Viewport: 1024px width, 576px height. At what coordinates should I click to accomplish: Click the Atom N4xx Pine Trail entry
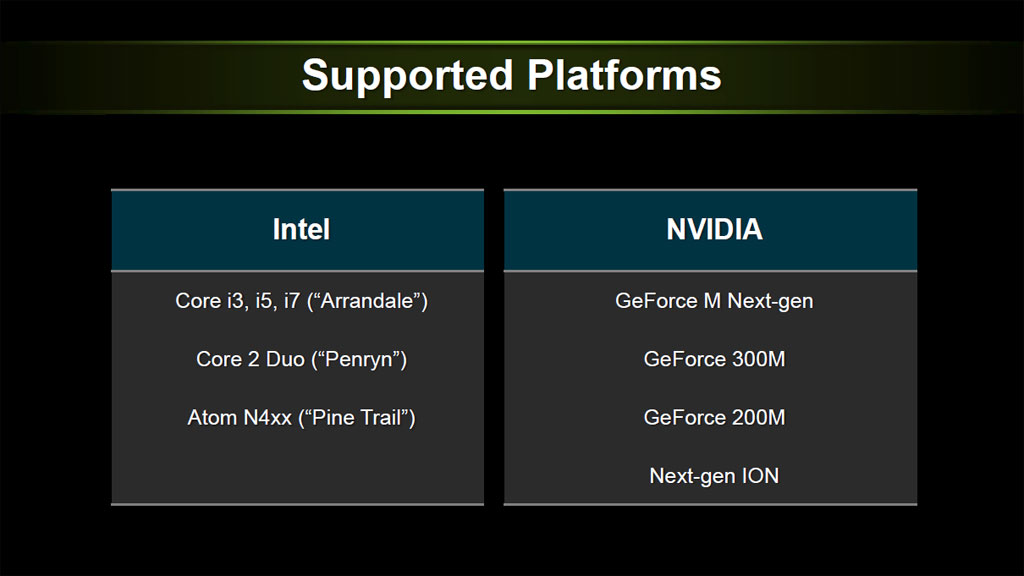click(x=301, y=417)
